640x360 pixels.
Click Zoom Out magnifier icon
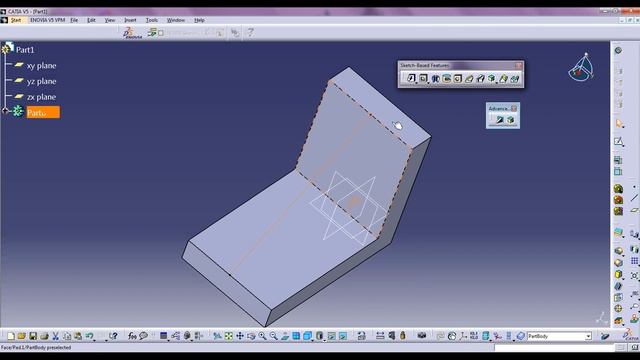click(x=273, y=336)
